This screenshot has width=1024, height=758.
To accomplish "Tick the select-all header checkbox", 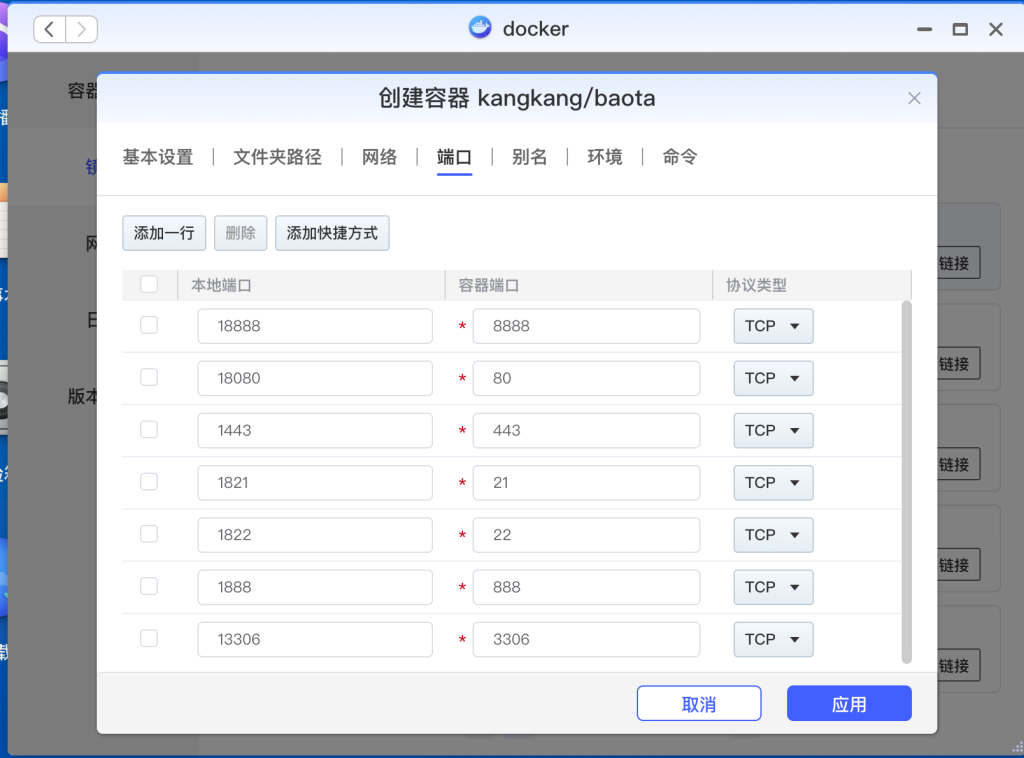I will coord(149,285).
